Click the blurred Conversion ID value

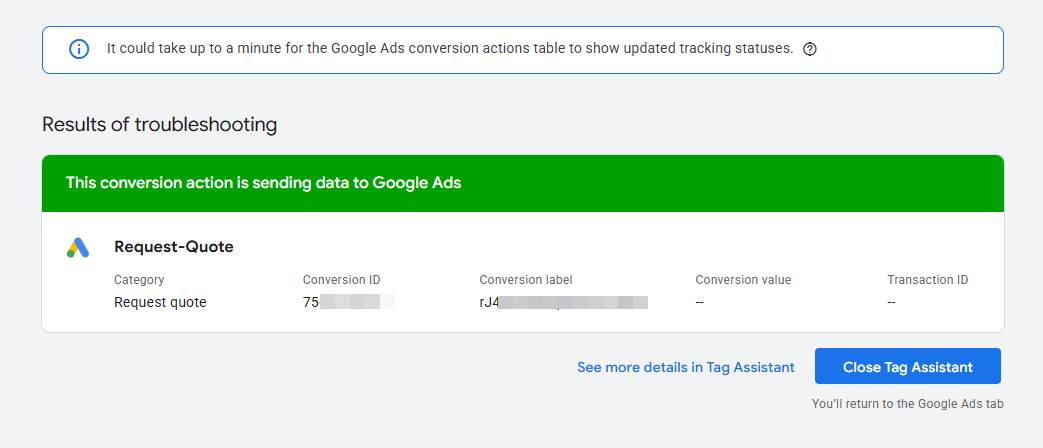point(349,302)
